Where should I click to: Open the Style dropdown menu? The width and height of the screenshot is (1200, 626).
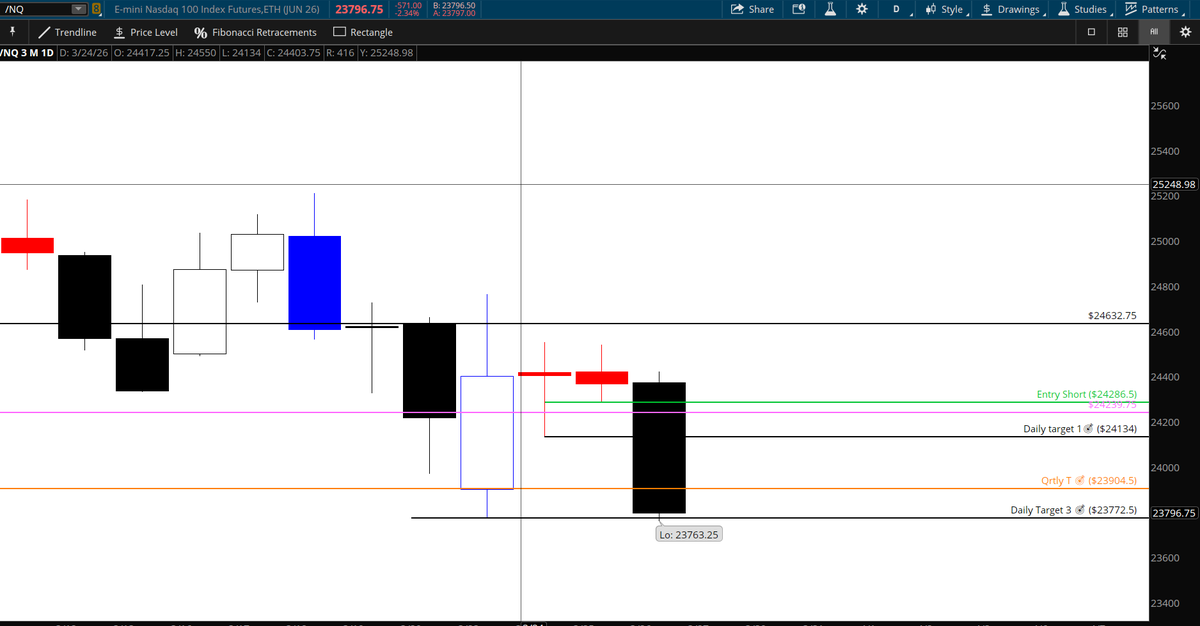click(x=945, y=9)
